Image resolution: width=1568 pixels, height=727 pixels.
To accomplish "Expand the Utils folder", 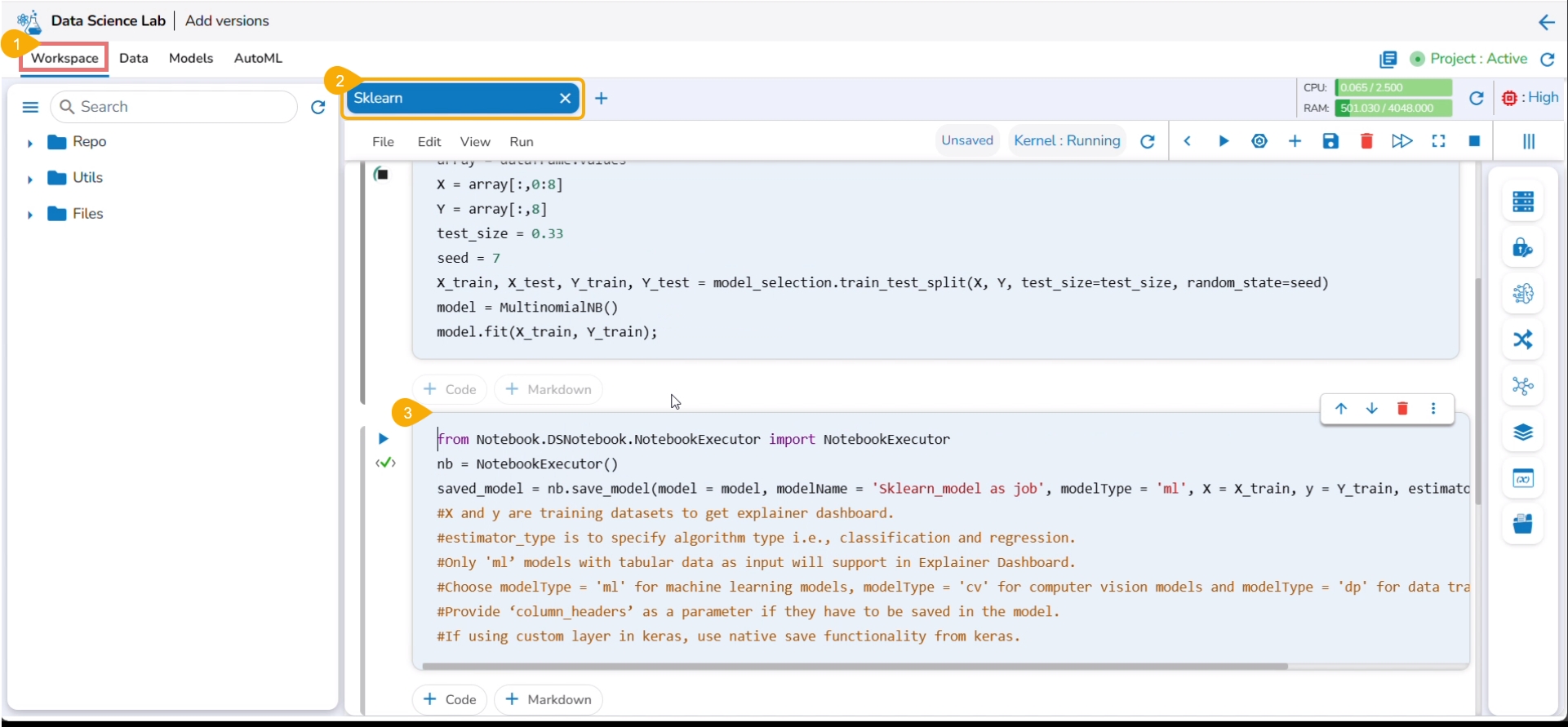I will click(30, 179).
